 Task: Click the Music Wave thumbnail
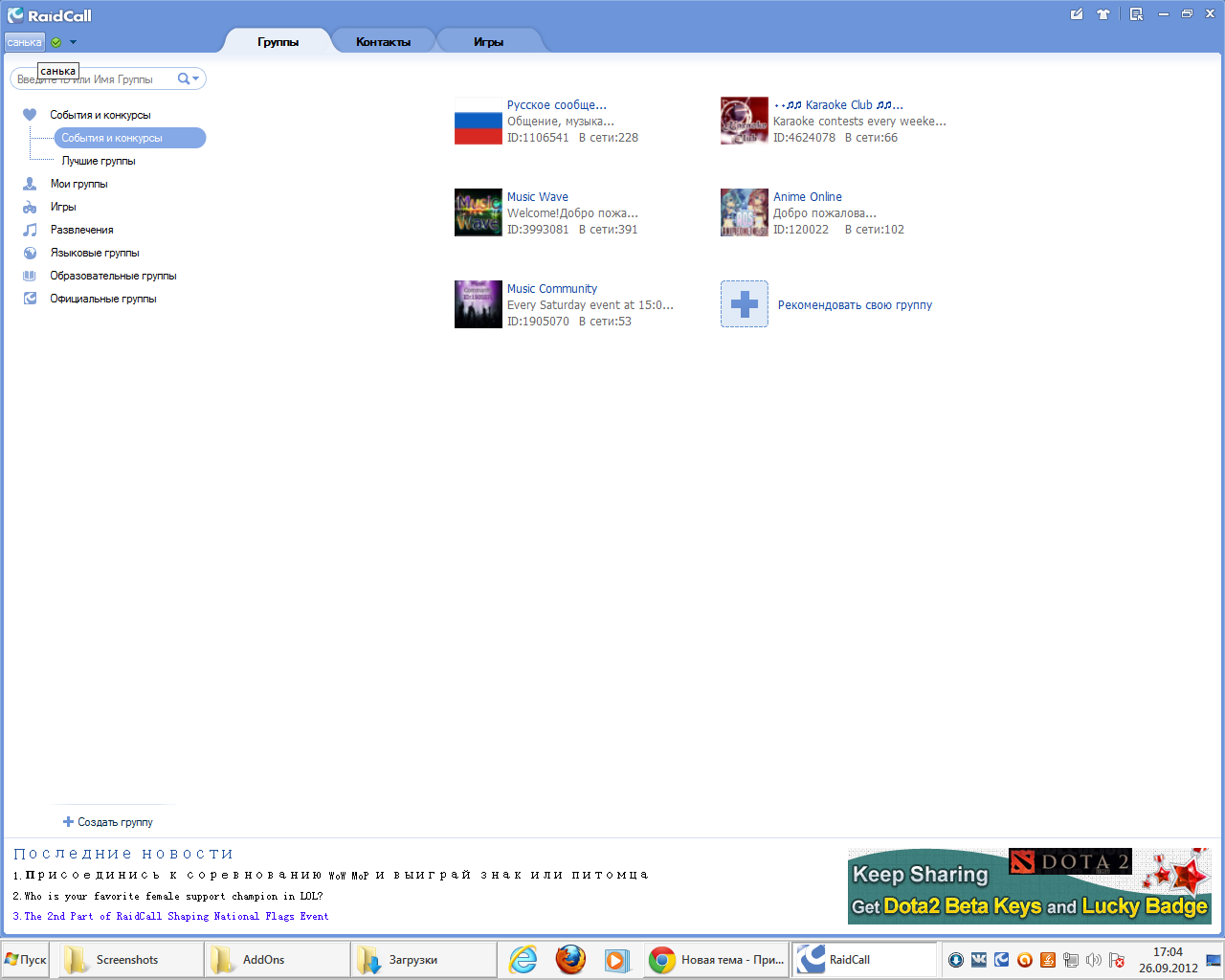click(479, 212)
